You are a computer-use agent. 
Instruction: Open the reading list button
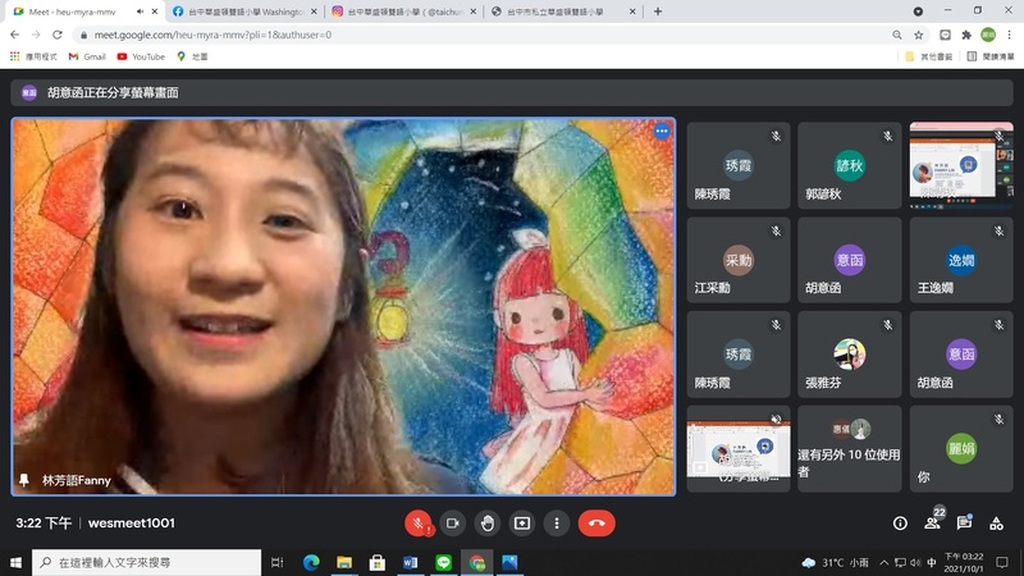click(x=991, y=57)
